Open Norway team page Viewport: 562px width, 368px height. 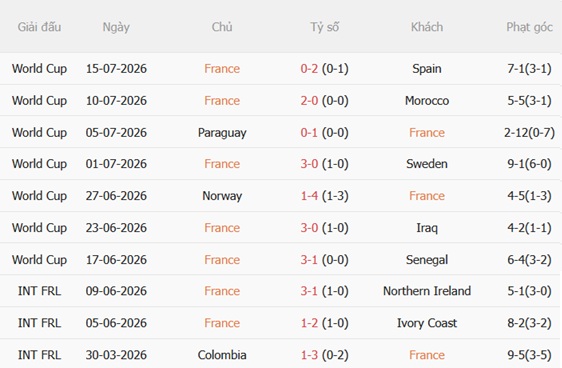tap(222, 196)
